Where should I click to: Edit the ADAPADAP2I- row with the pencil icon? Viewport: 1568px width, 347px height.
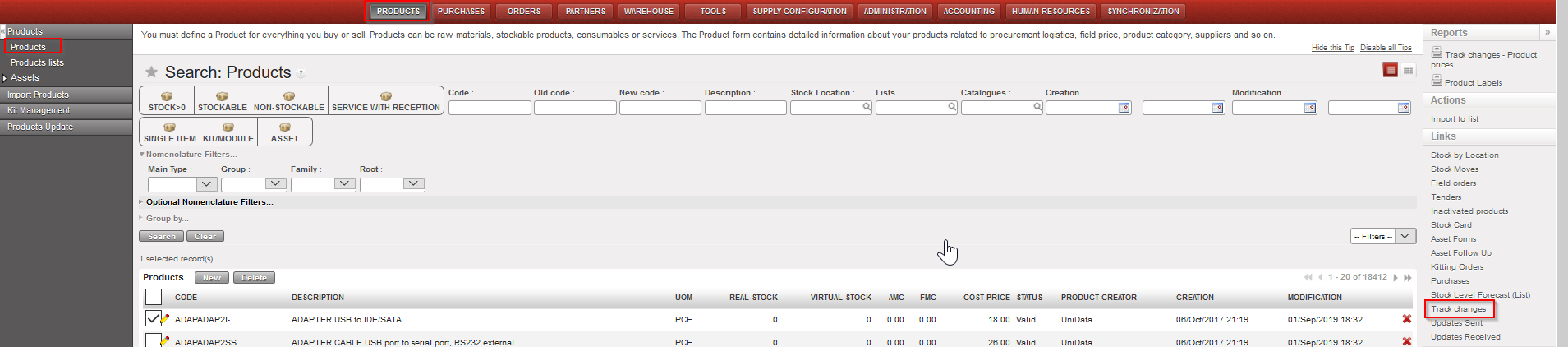click(x=165, y=318)
